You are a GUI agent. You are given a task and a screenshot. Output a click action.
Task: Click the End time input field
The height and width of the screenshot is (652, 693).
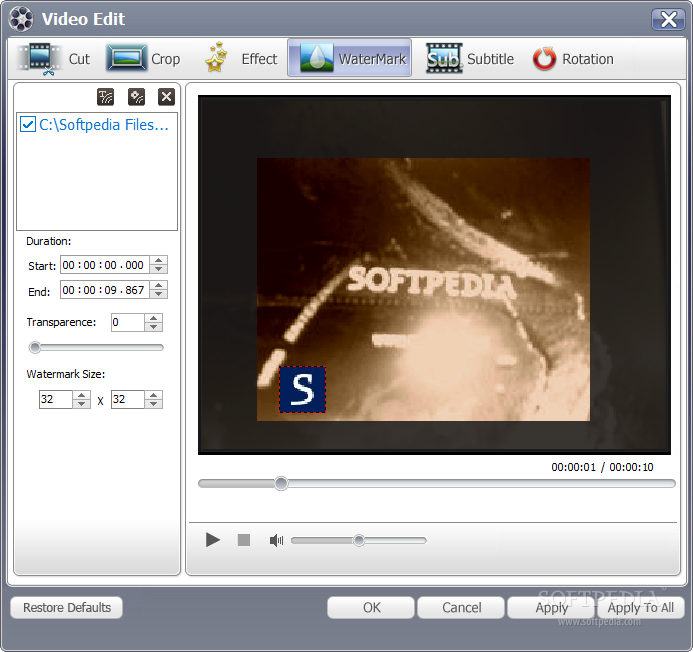pos(105,290)
